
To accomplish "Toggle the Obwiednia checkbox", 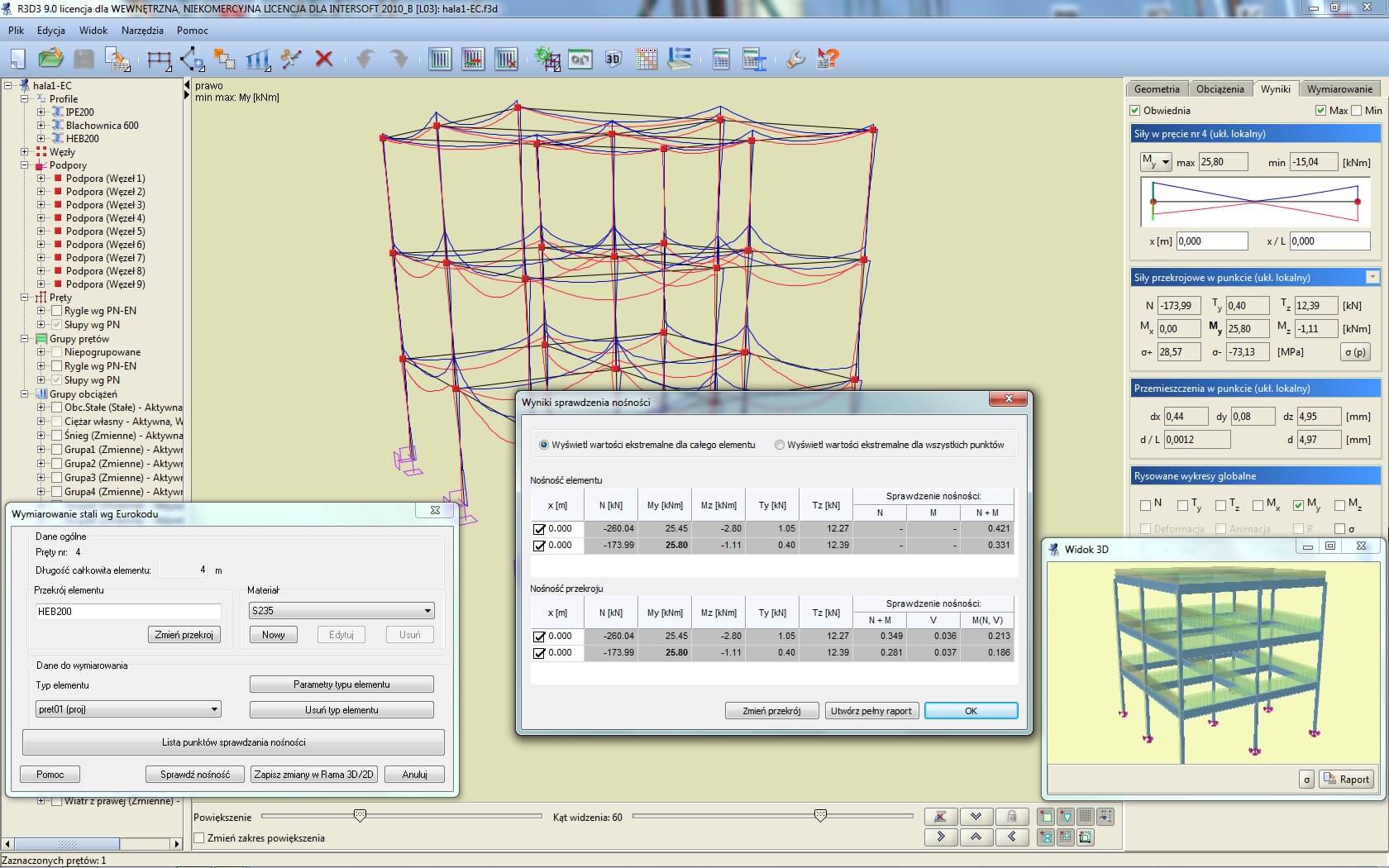I will [1135, 110].
